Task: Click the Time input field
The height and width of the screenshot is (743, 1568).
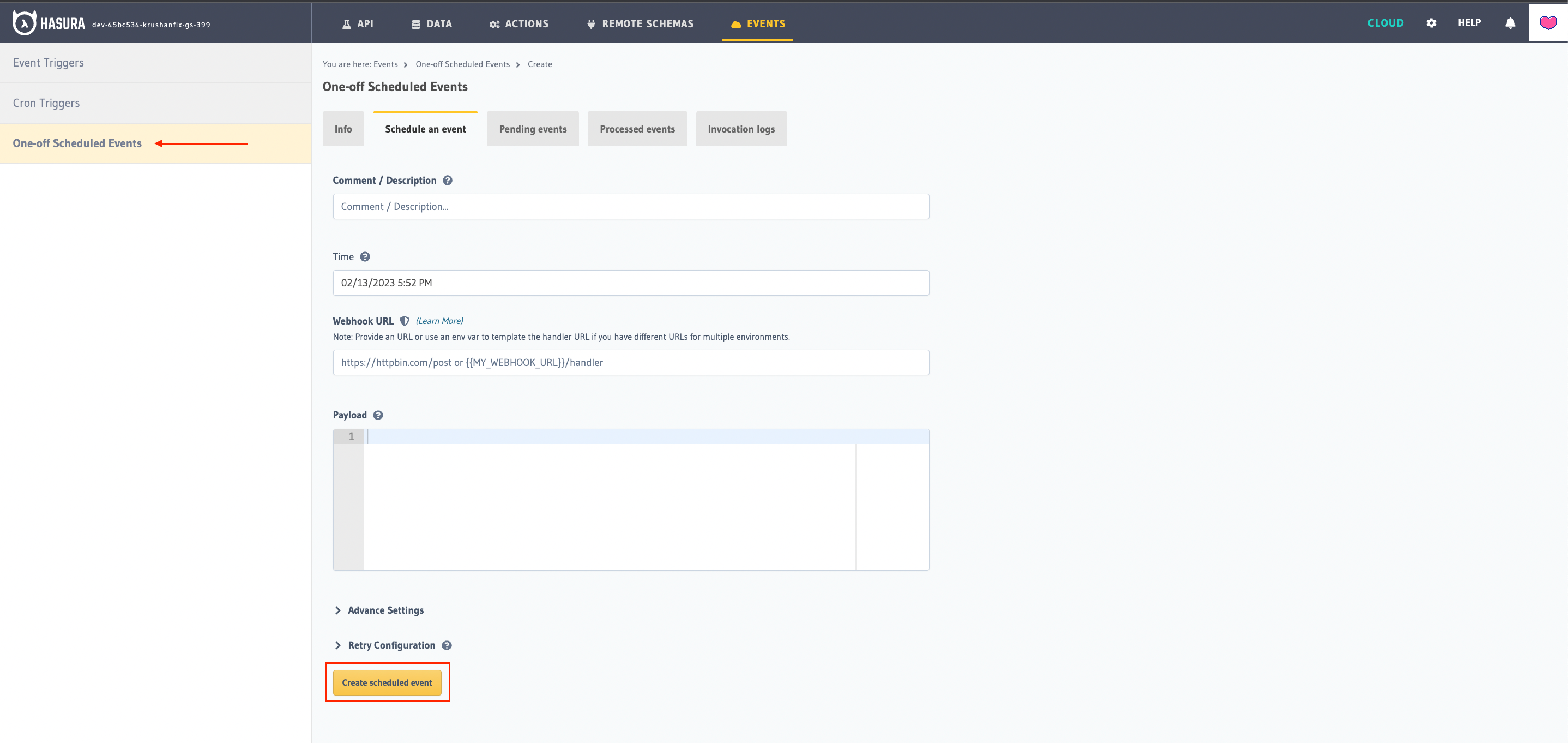Action: coord(630,282)
